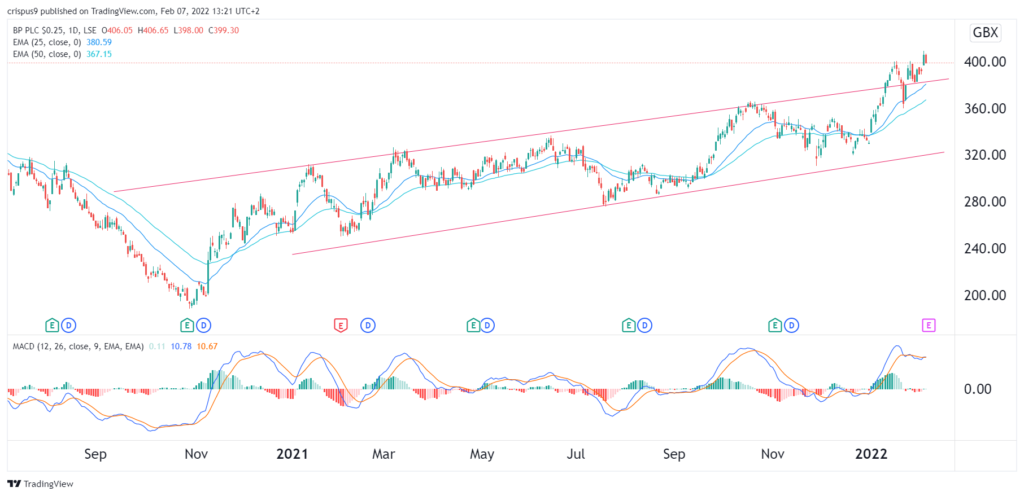The width and height of the screenshot is (1024, 496).
Task: Click the red earnings marker in February 2021
Action: [x=340, y=324]
